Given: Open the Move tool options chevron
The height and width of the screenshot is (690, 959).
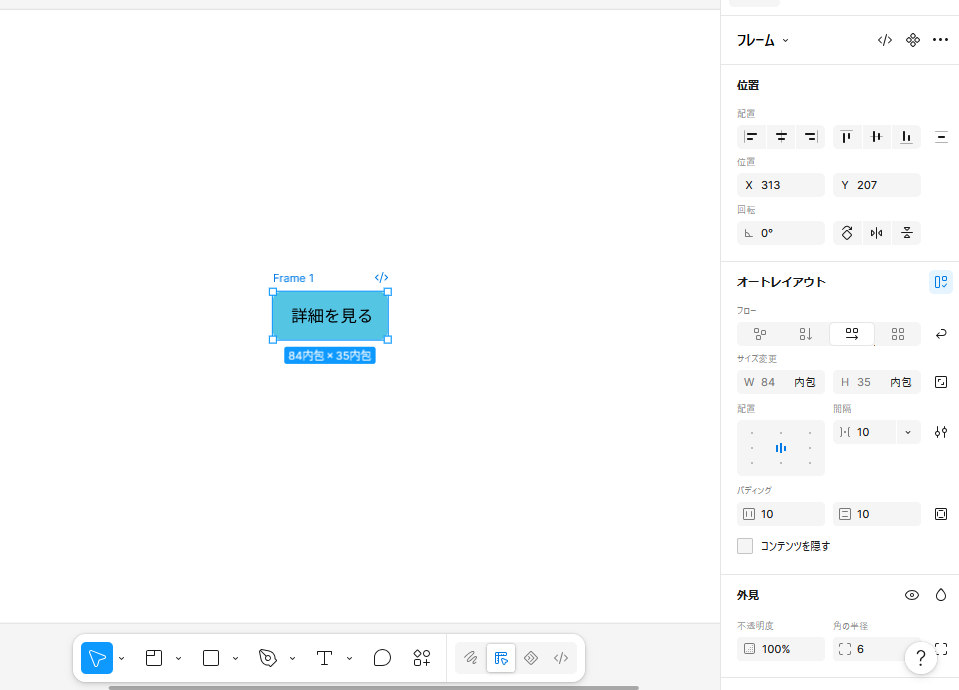Looking at the screenshot, I should [x=122, y=659].
